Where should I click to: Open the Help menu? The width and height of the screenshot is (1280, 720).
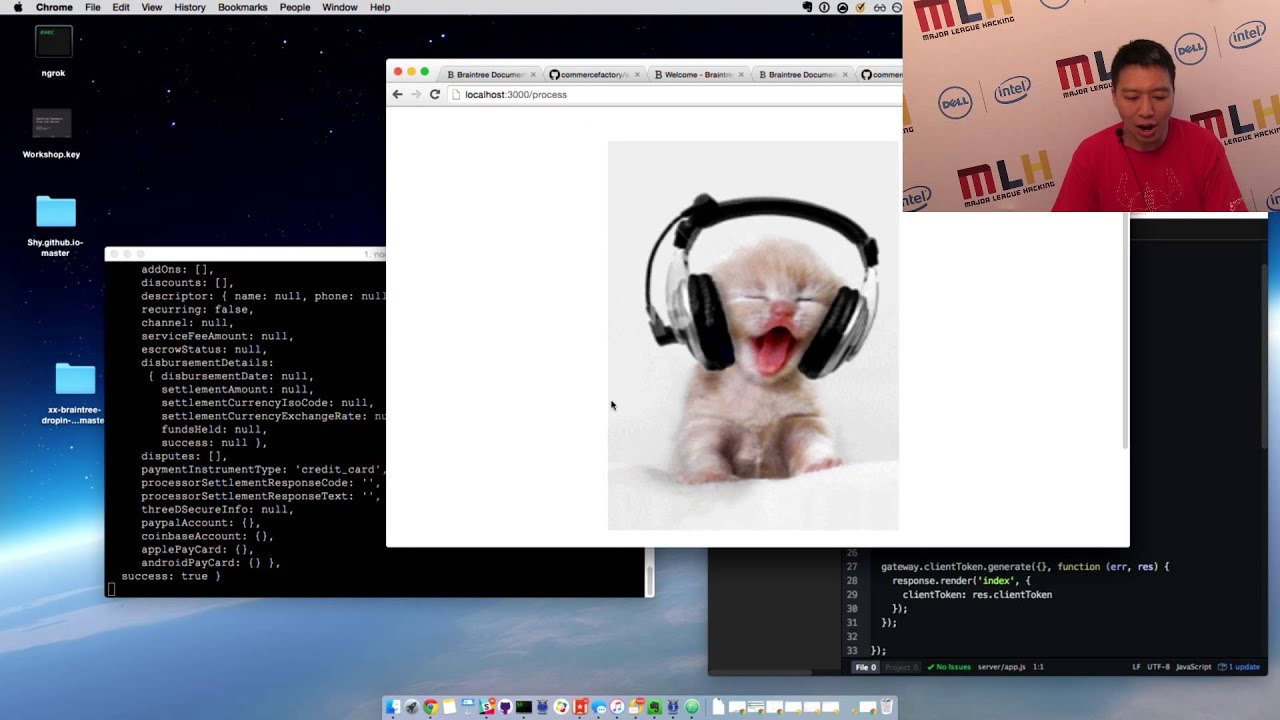(380, 7)
